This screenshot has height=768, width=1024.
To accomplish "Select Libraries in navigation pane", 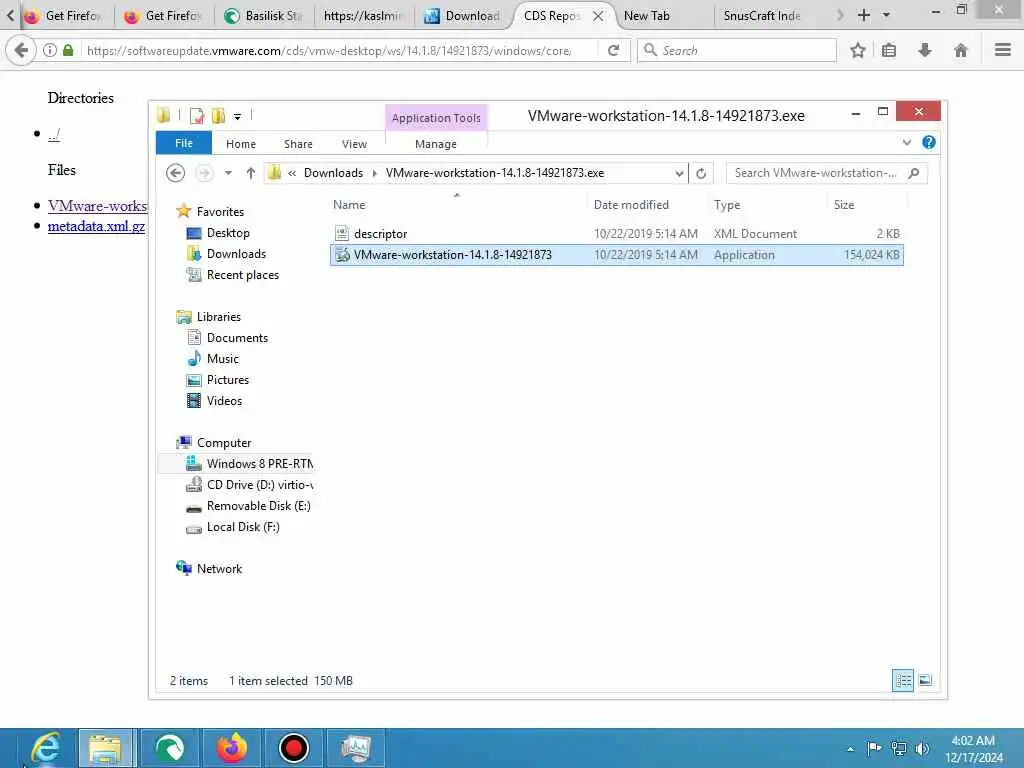I will click(x=219, y=317).
